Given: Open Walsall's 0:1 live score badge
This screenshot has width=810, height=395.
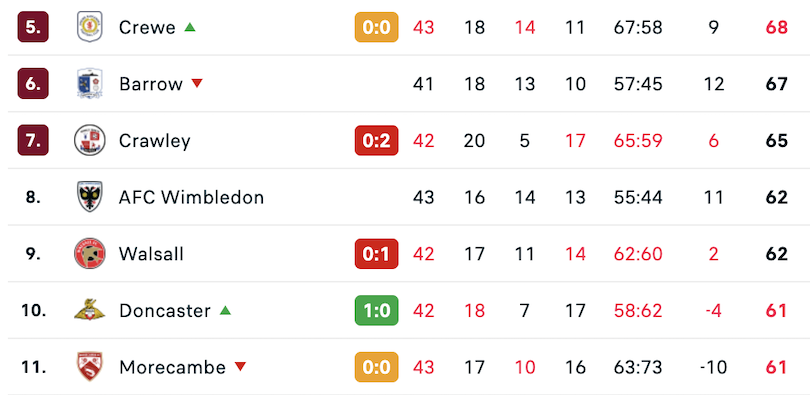Looking at the screenshot, I should (x=377, y=254).
